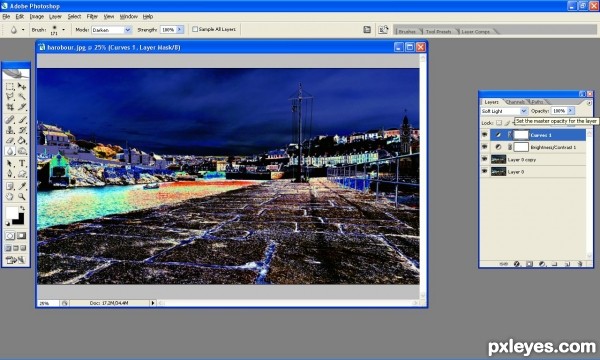
Task: Create new adjustment layer from Layers panel
Action: click(x=542, y=264)
